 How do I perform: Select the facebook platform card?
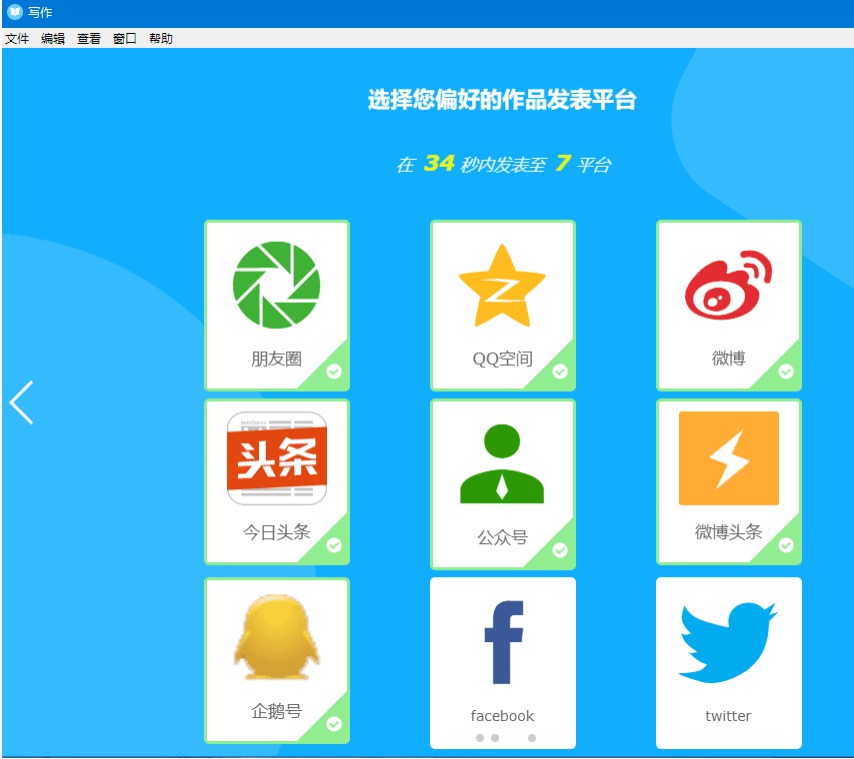[503, 663]
